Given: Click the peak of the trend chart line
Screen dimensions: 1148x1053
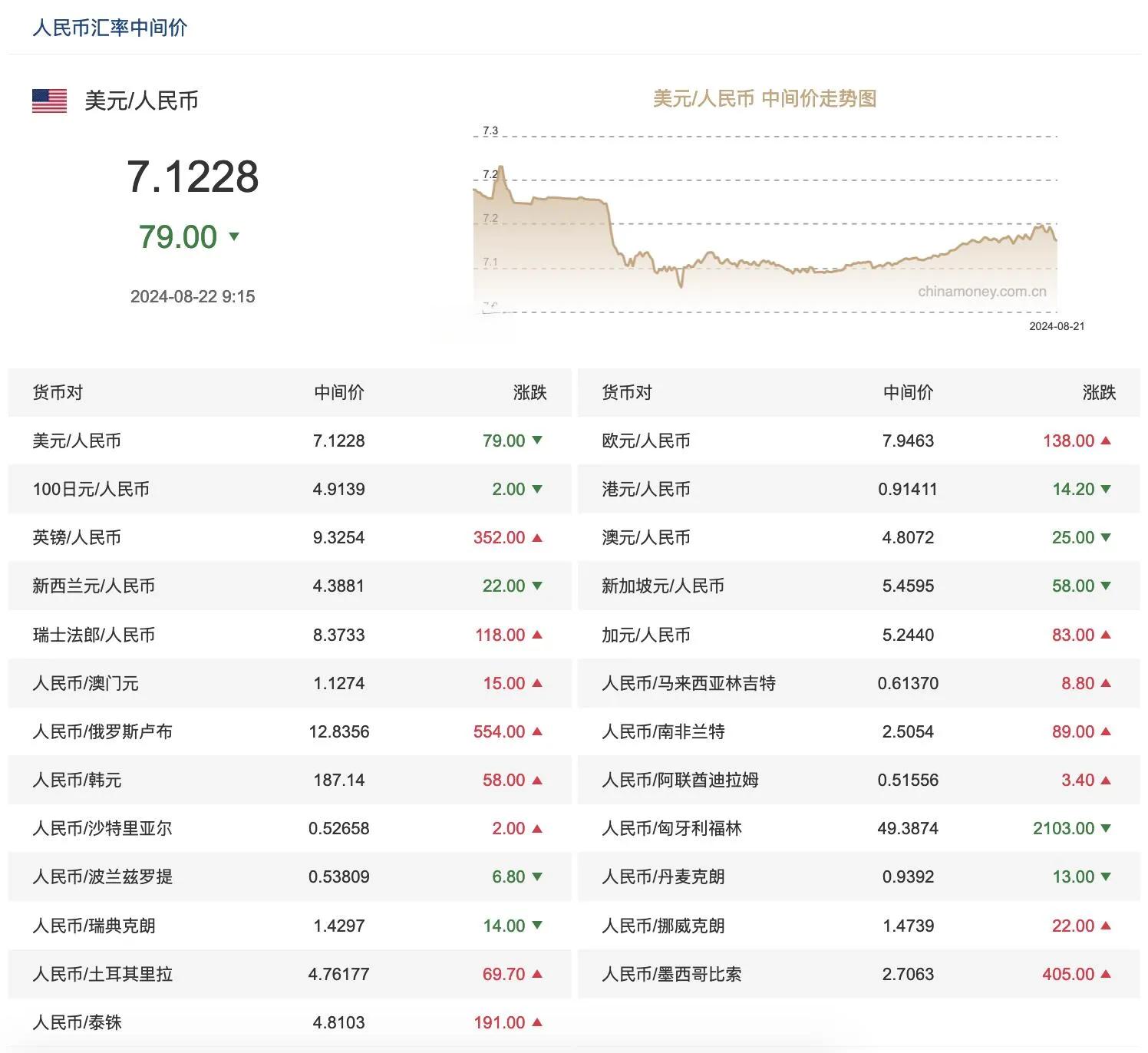Looking at the screenshot, I should tap(501, 167).
